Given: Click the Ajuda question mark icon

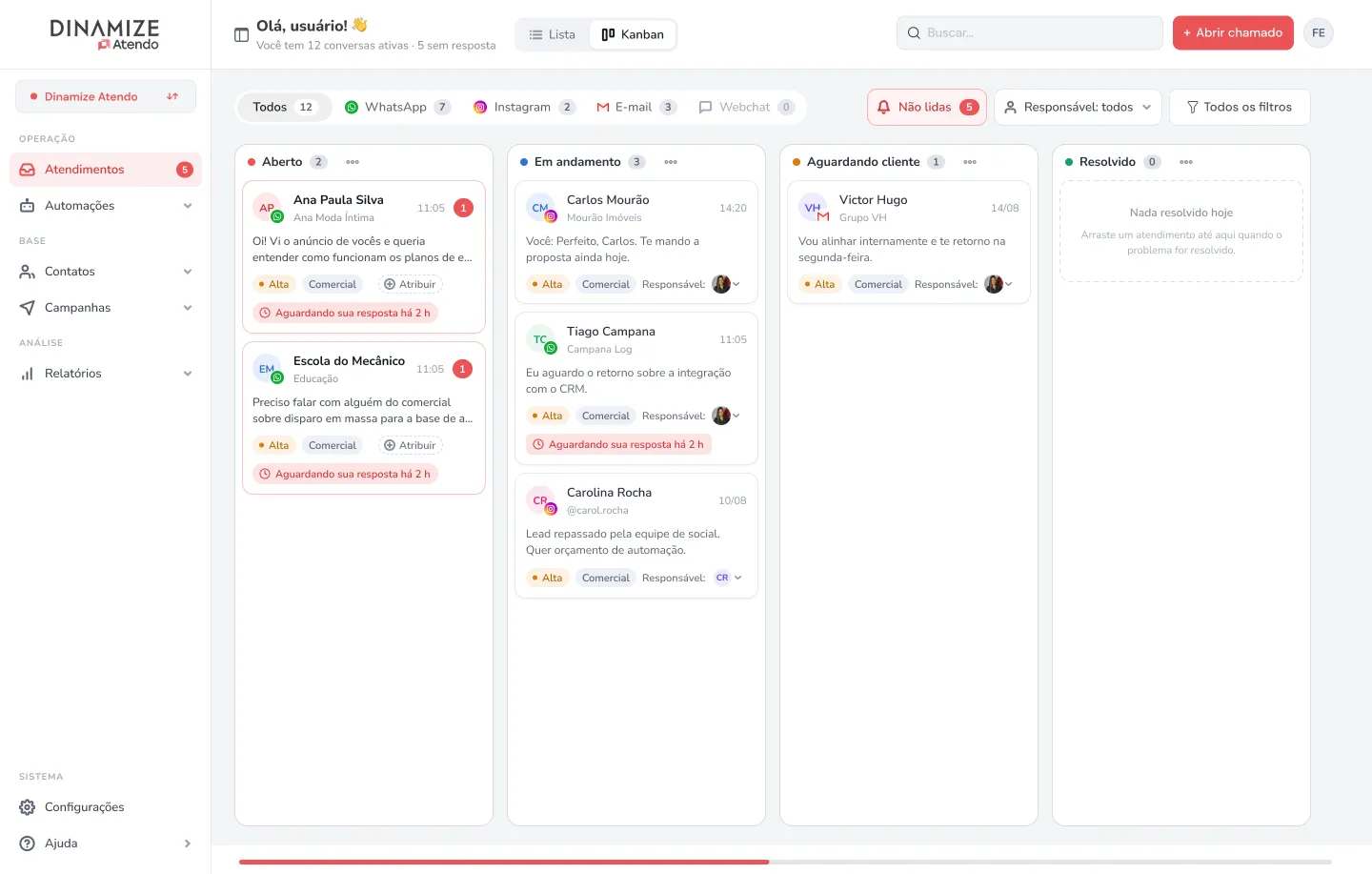Looking at the screenshot, I should pyautogui.click(x=28, y=844).
